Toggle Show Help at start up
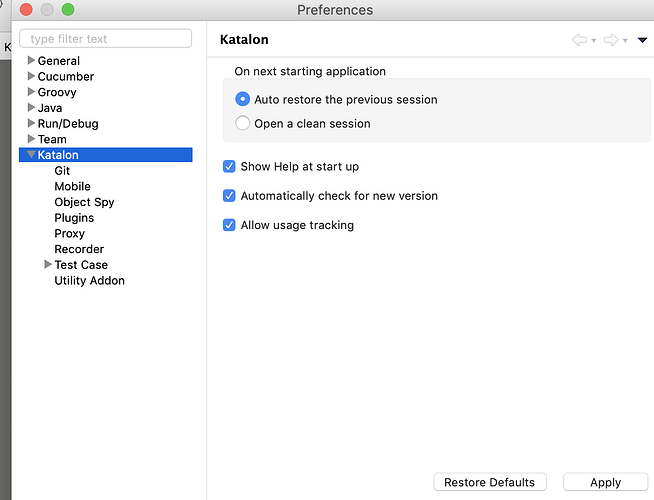Viewport: 654px width, 500px height. [x=230, y=166]
